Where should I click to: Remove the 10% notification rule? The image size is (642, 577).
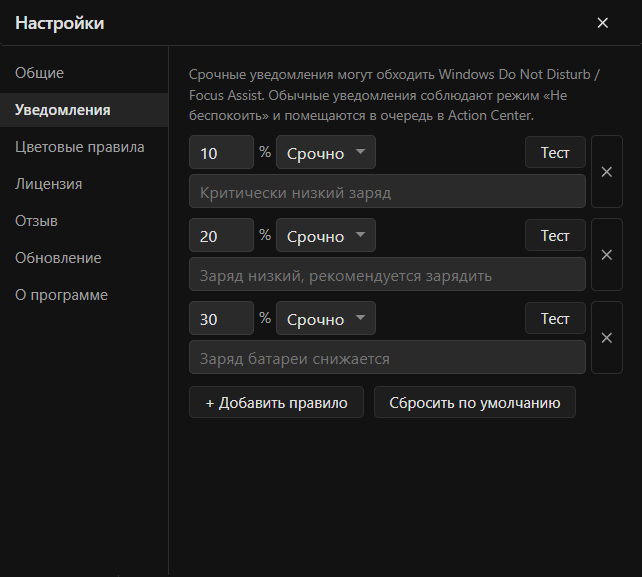coord(607,172)
